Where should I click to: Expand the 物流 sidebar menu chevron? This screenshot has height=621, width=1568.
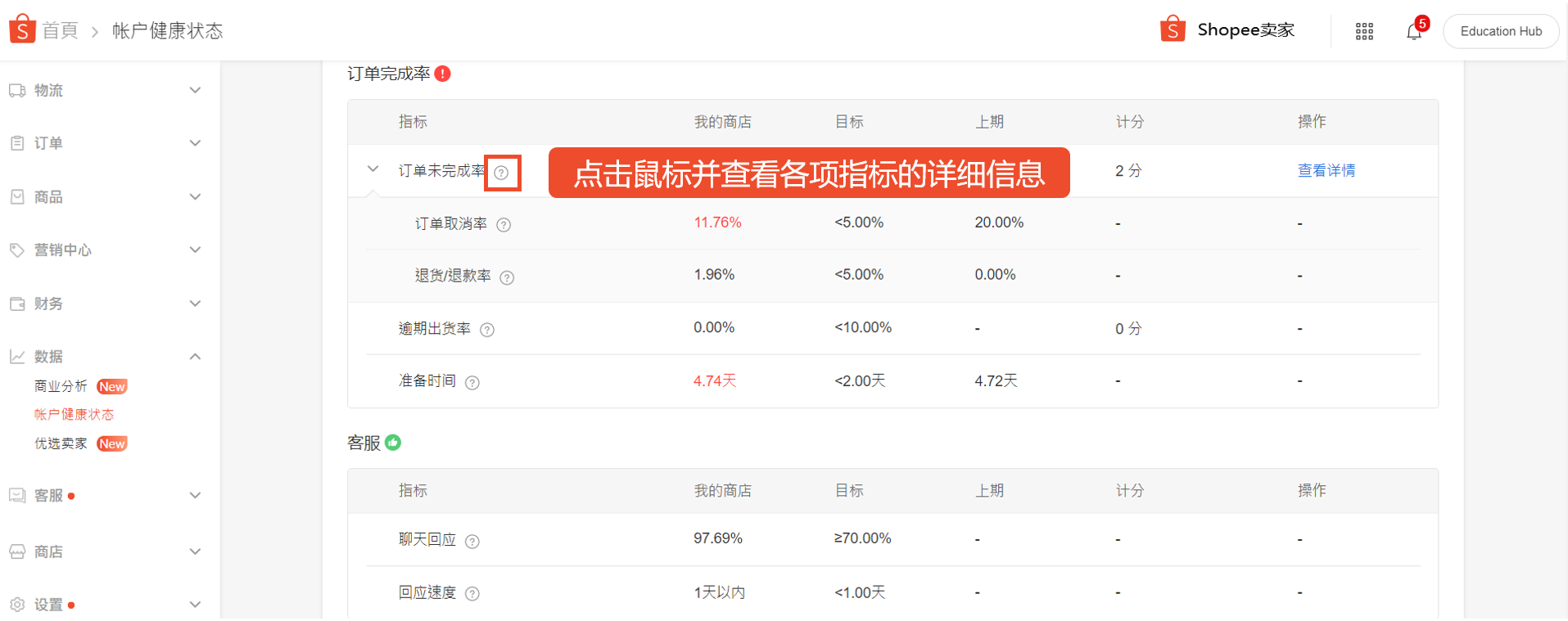(x=195, y=90)
